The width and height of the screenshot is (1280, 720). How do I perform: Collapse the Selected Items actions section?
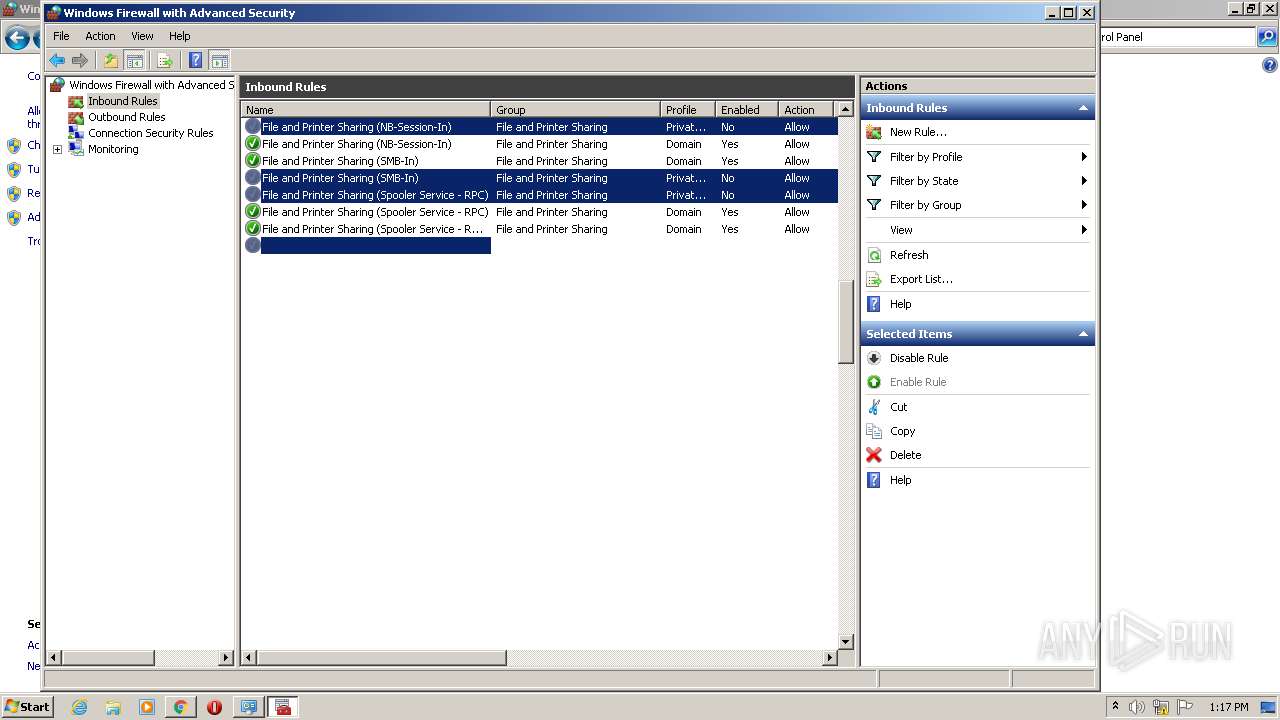1083,334
